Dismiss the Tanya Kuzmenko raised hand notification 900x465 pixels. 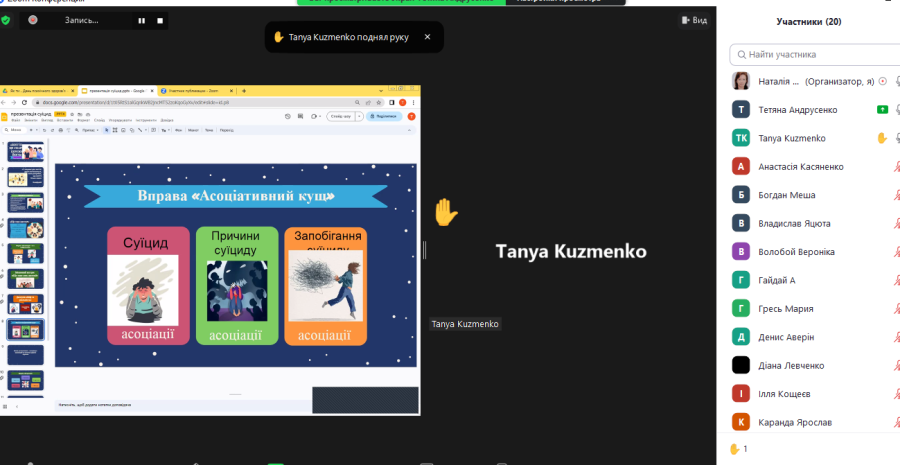coord(427,37)
